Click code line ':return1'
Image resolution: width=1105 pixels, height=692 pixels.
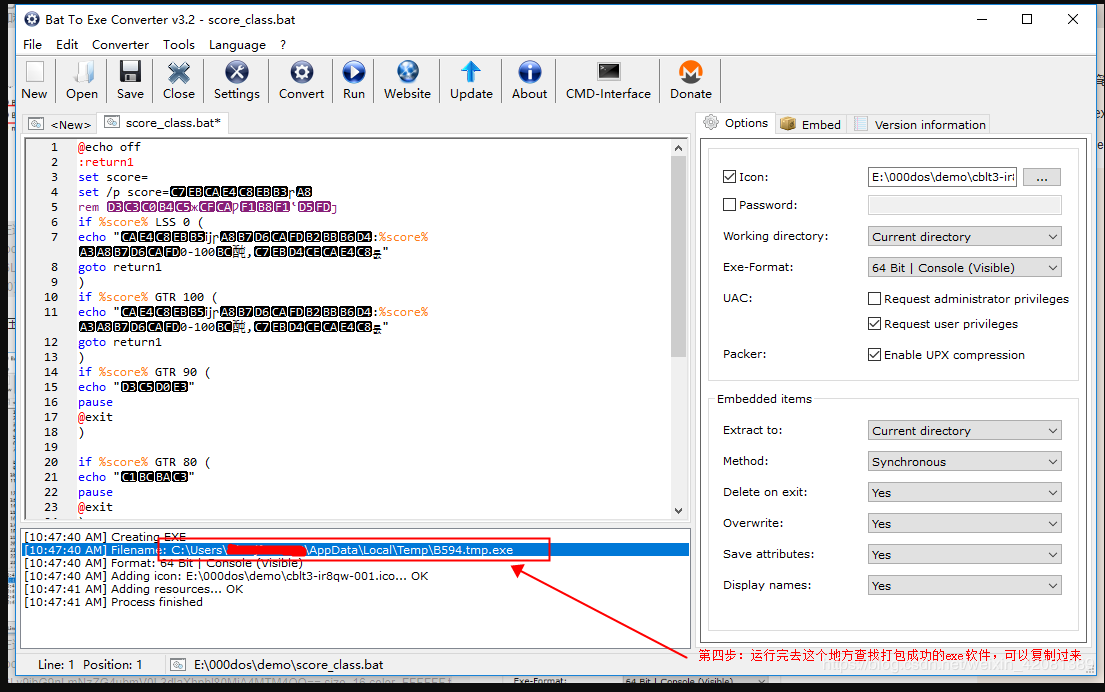(x=106, y=162)
